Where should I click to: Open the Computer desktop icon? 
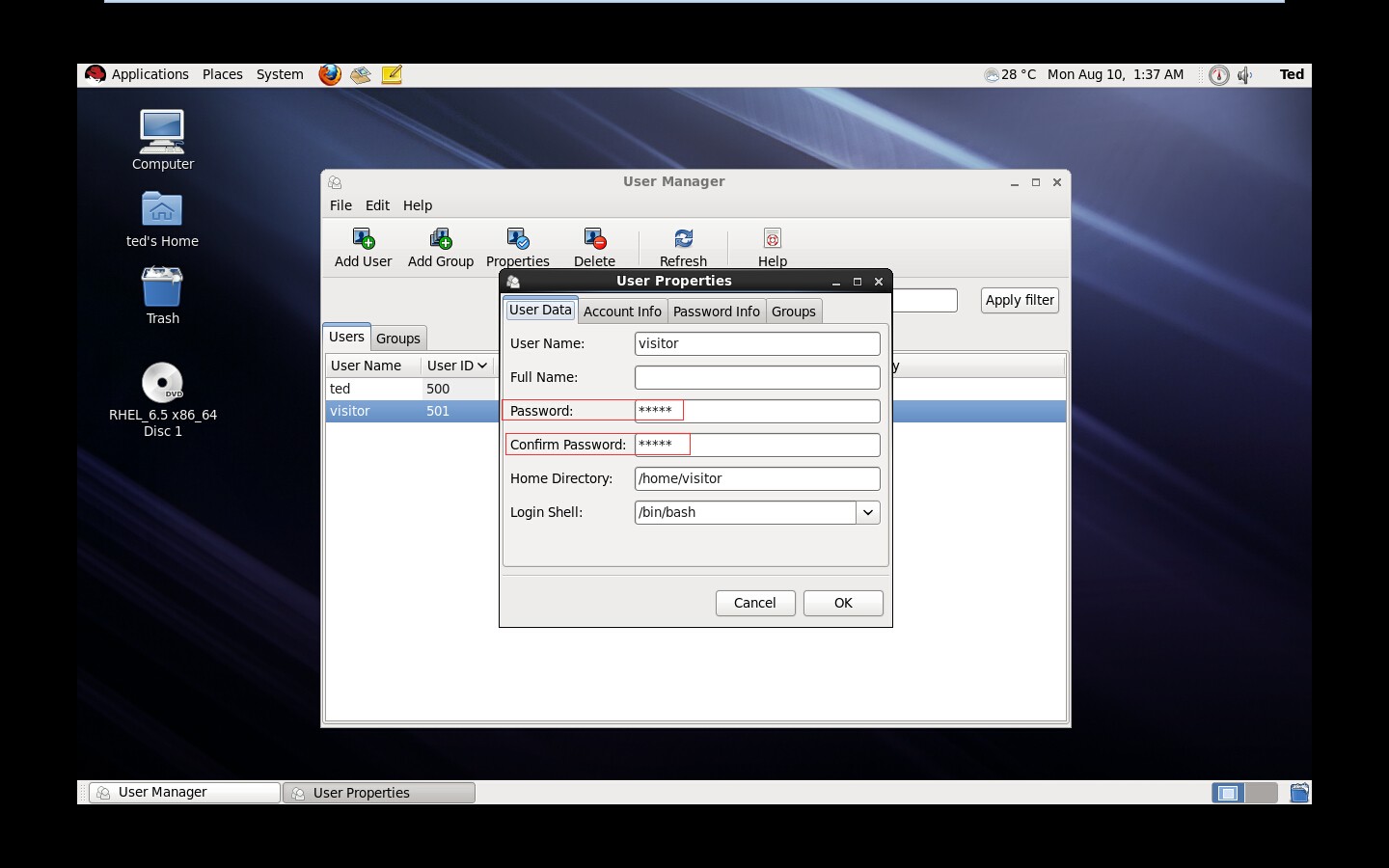pyautogui.click(x=162, y=140)
